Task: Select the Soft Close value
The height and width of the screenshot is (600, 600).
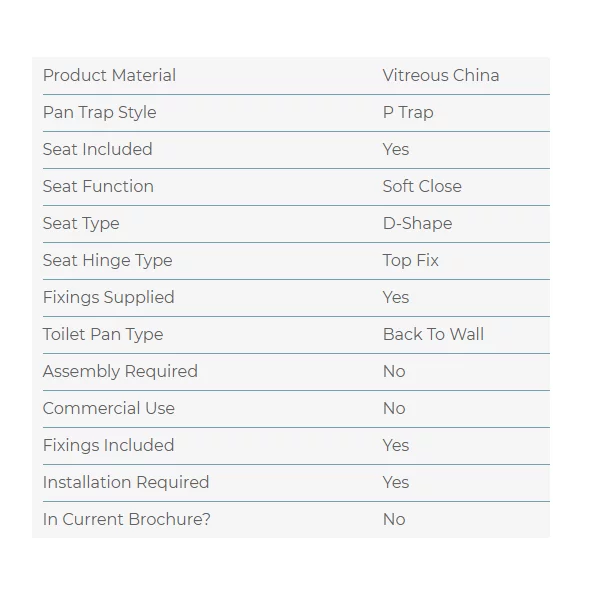Action: point(422,187)
